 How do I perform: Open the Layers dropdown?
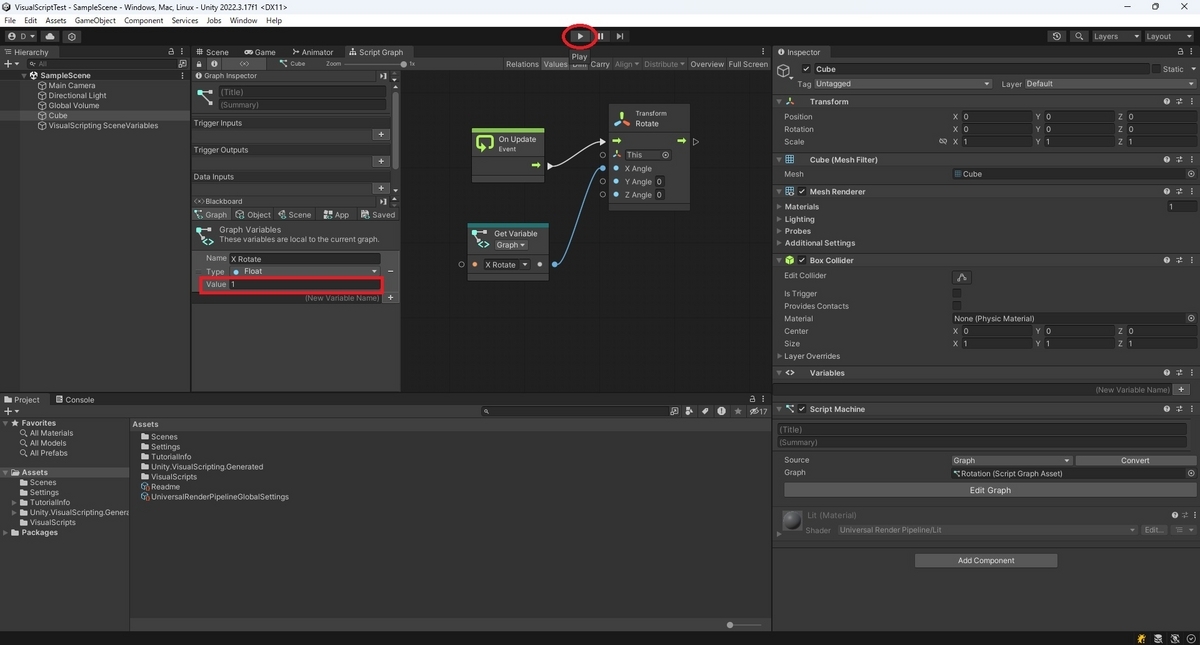tap(1115, 37)
